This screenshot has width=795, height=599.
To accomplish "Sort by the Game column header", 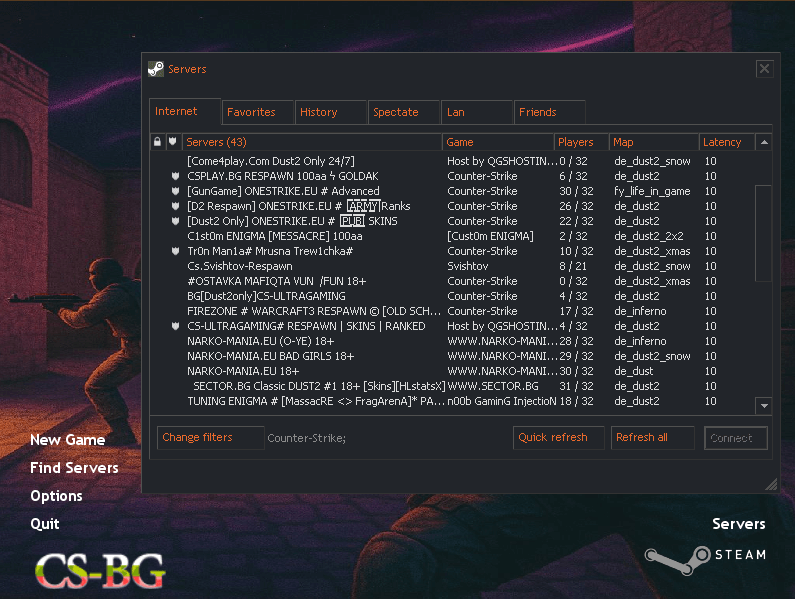I will point(498,142).
